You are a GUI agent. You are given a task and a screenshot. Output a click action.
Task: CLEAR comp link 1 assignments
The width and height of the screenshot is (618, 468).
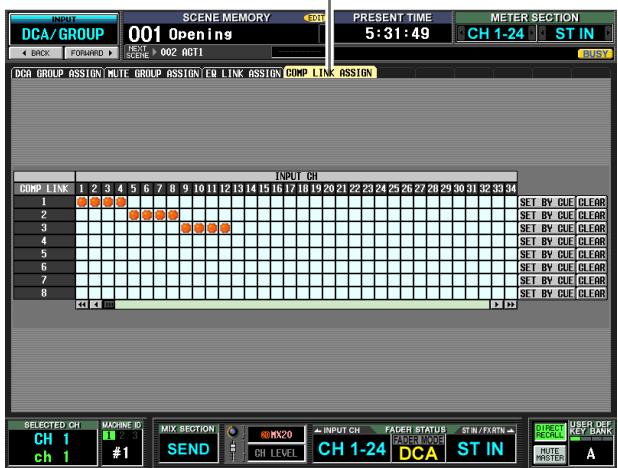(x=592, y=202)
